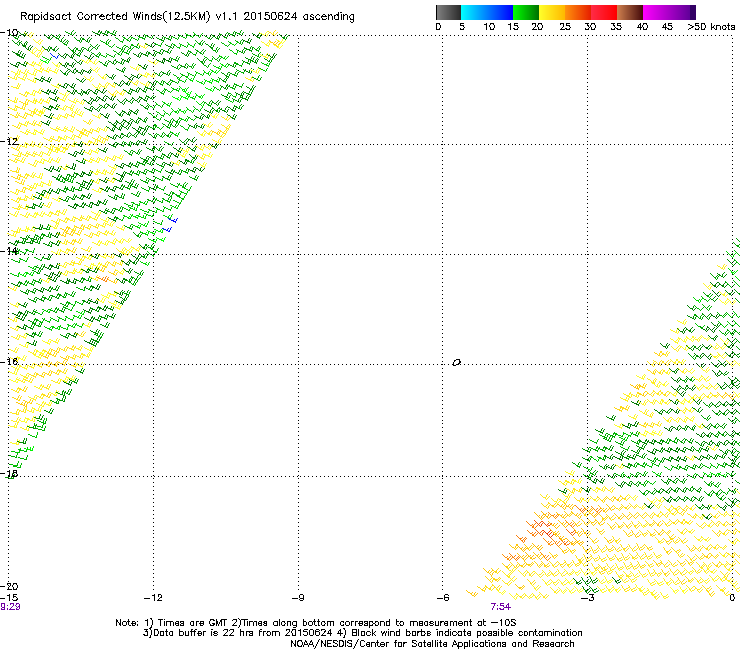Viewport: 740px width, 650px height.
Task: Click the purple 7:54 pass time label
Action: [500, 607]
